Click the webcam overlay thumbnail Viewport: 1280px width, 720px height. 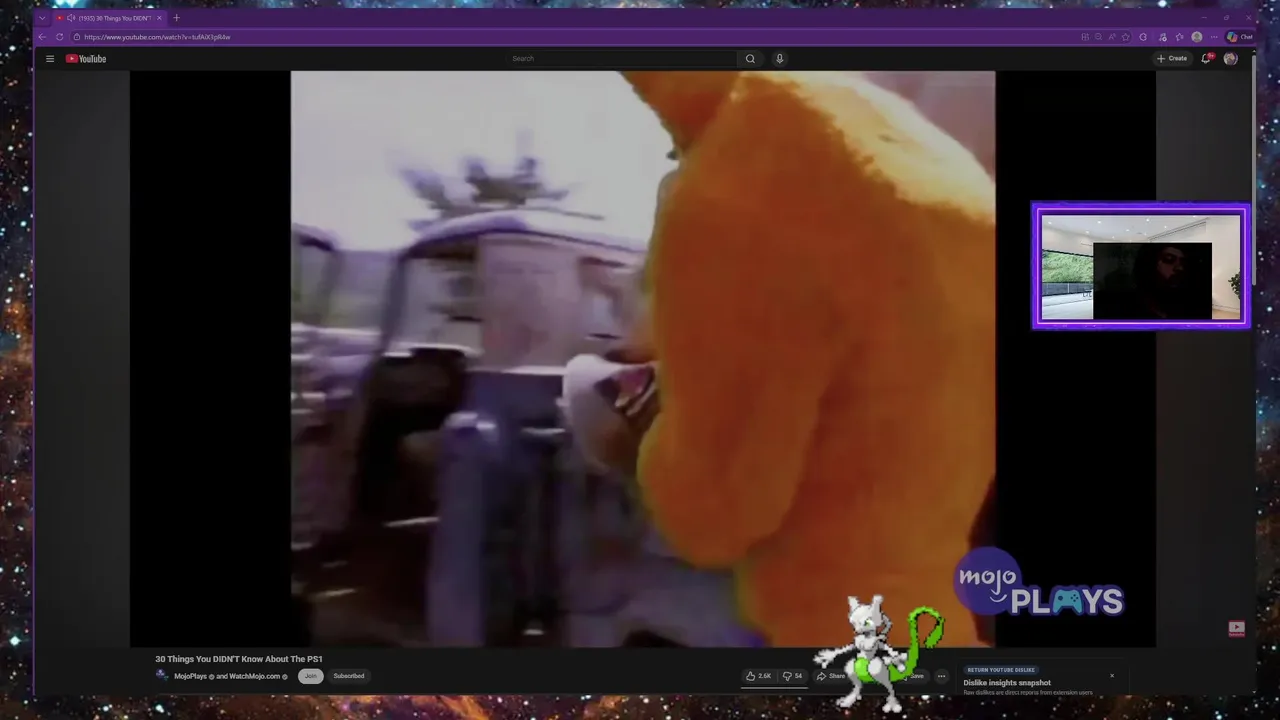1141,266
